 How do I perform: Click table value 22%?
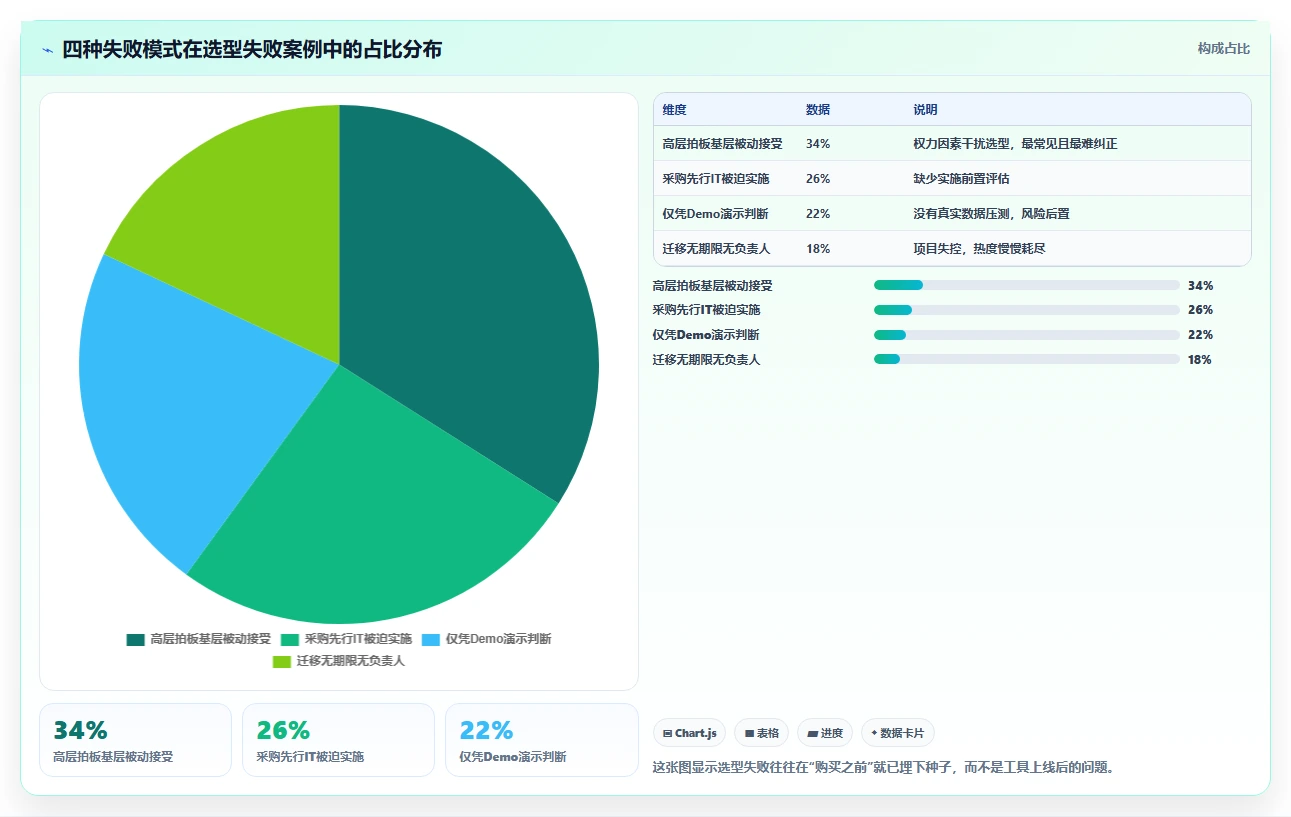click(818, 214)
